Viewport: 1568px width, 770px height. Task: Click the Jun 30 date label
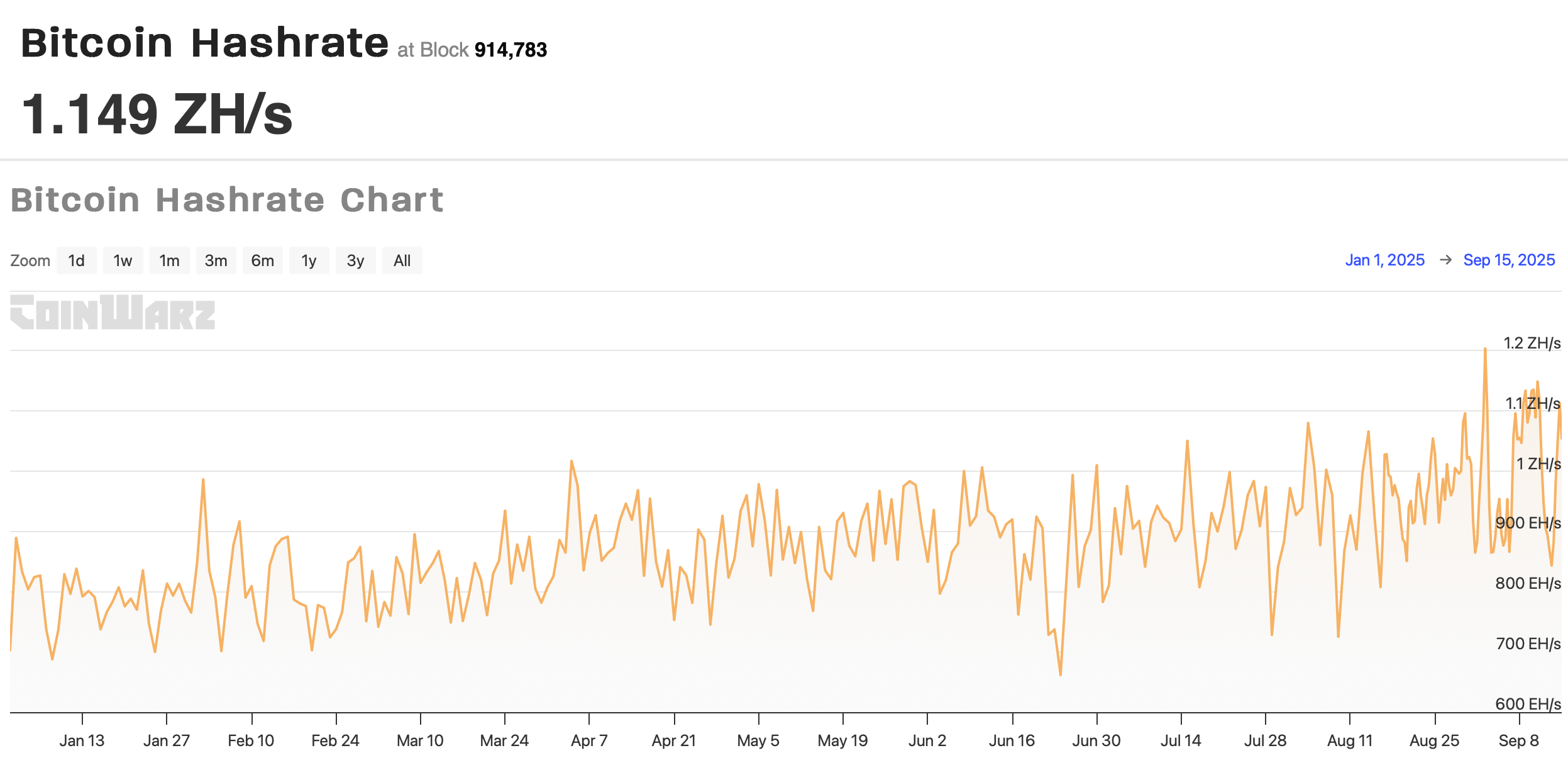tap(1096, 740)
